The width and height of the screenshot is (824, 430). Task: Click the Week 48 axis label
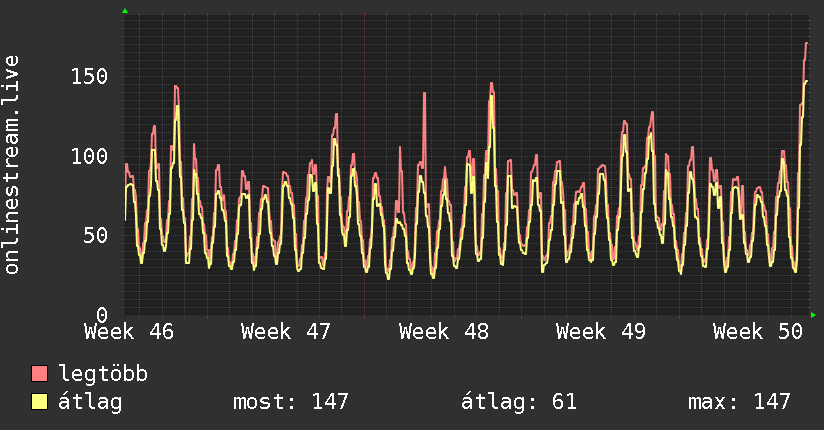click(x=443, y=331)
